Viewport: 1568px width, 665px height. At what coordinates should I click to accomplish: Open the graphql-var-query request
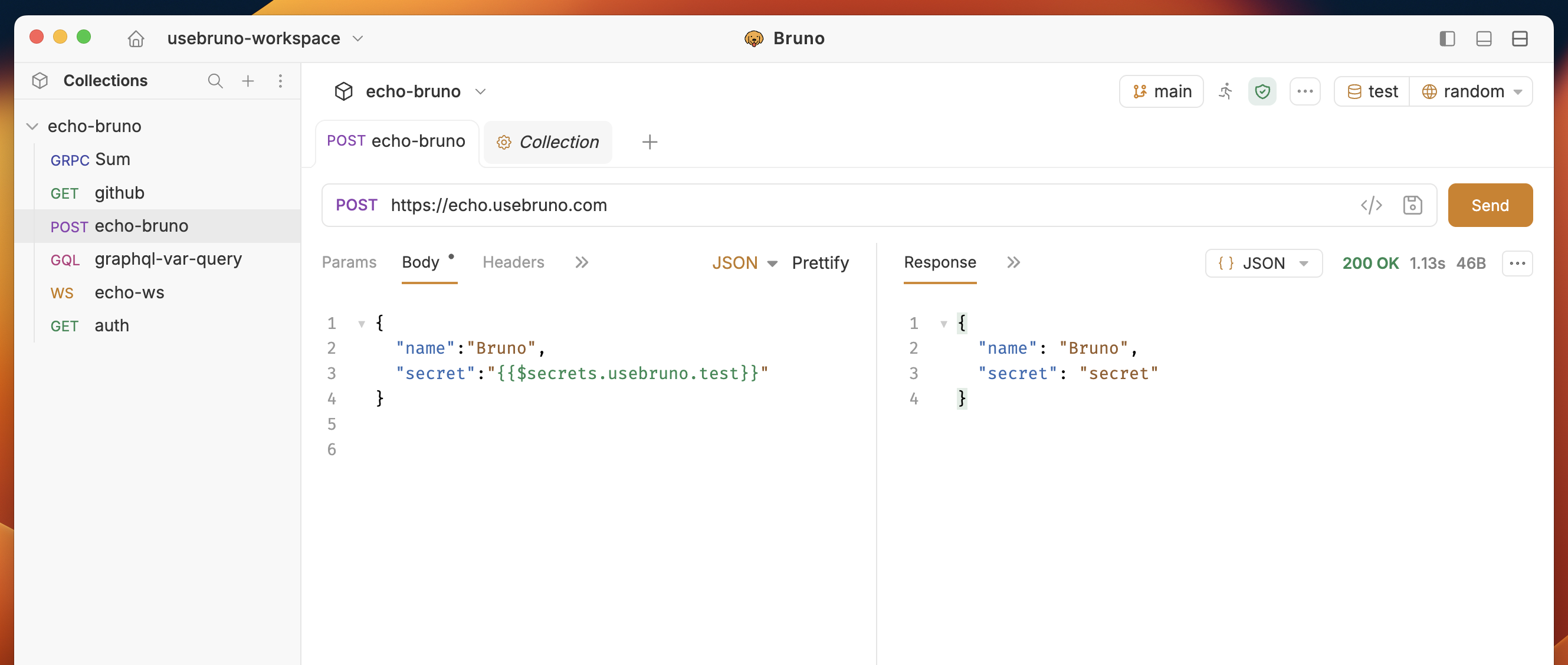(x=158, y=259)
